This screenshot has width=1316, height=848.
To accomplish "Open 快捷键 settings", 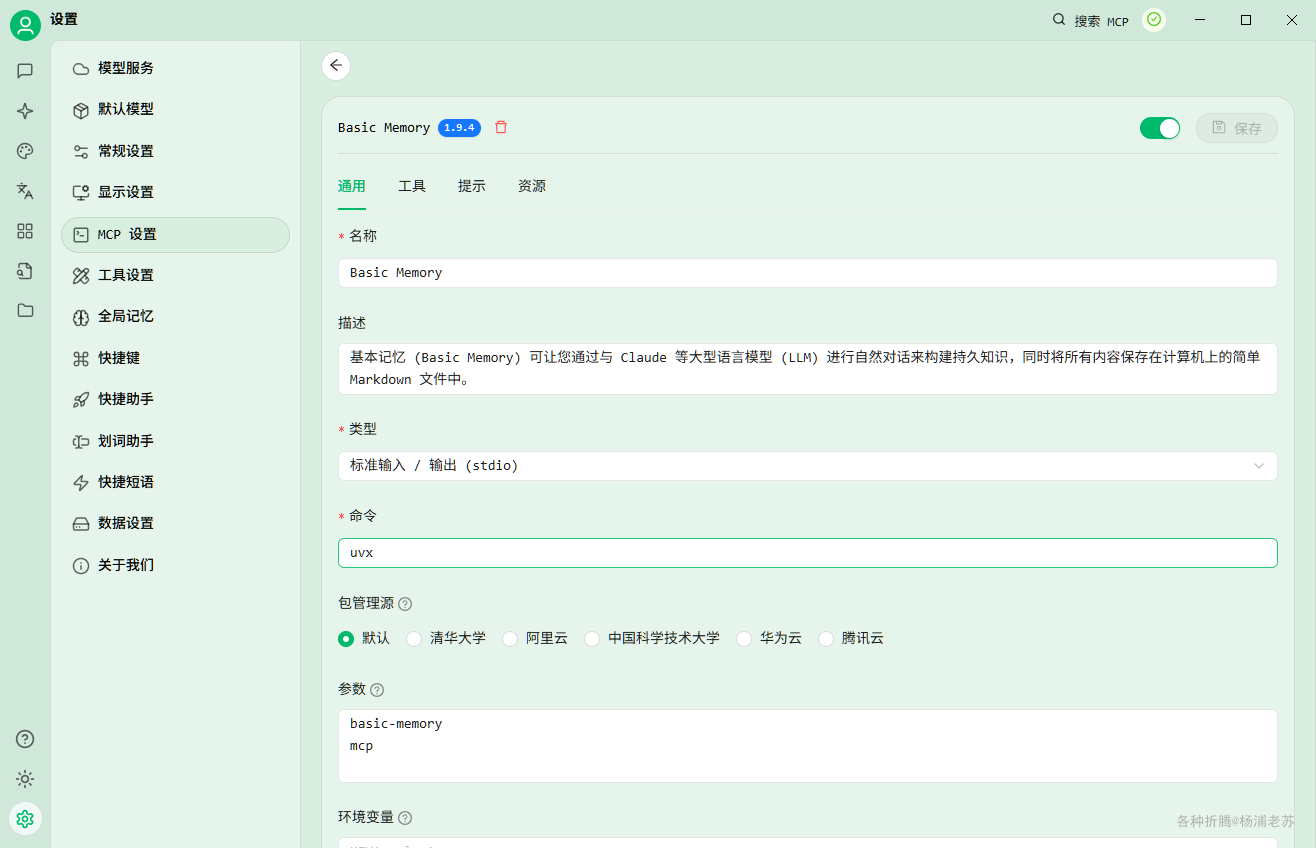I will tap(175, 358).
